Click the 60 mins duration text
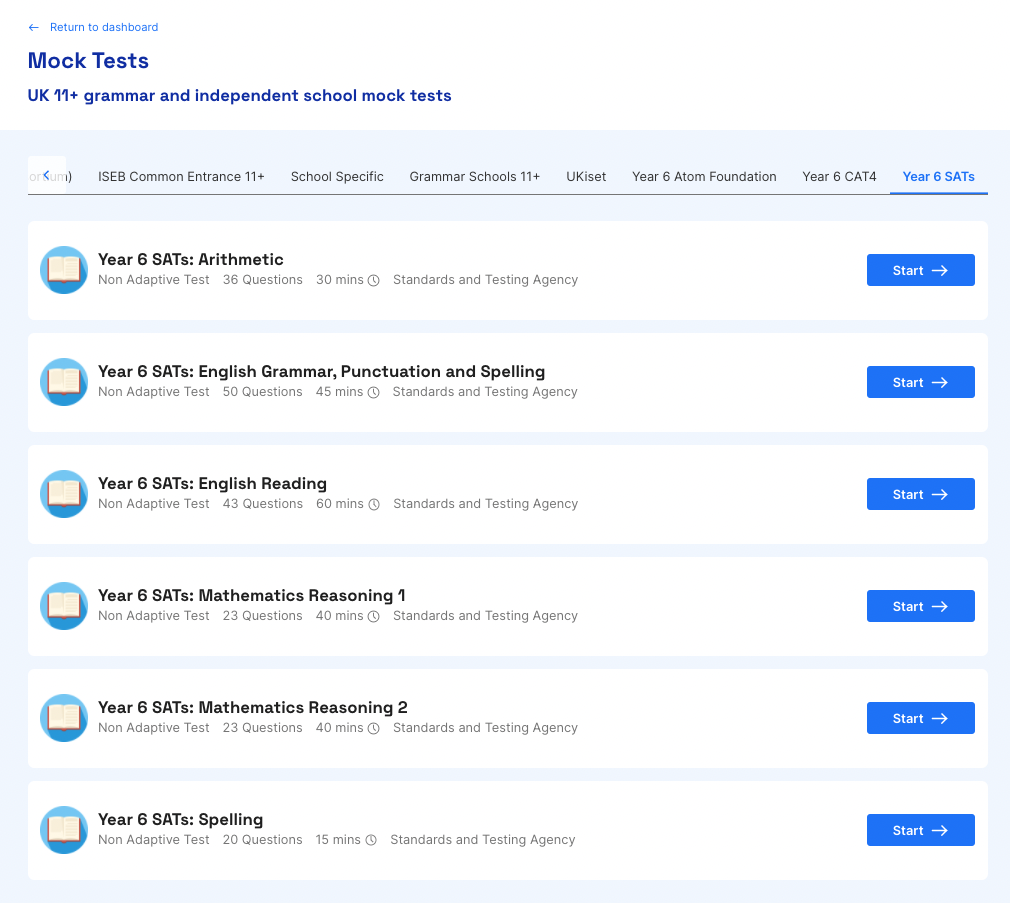 coord(339,504)
